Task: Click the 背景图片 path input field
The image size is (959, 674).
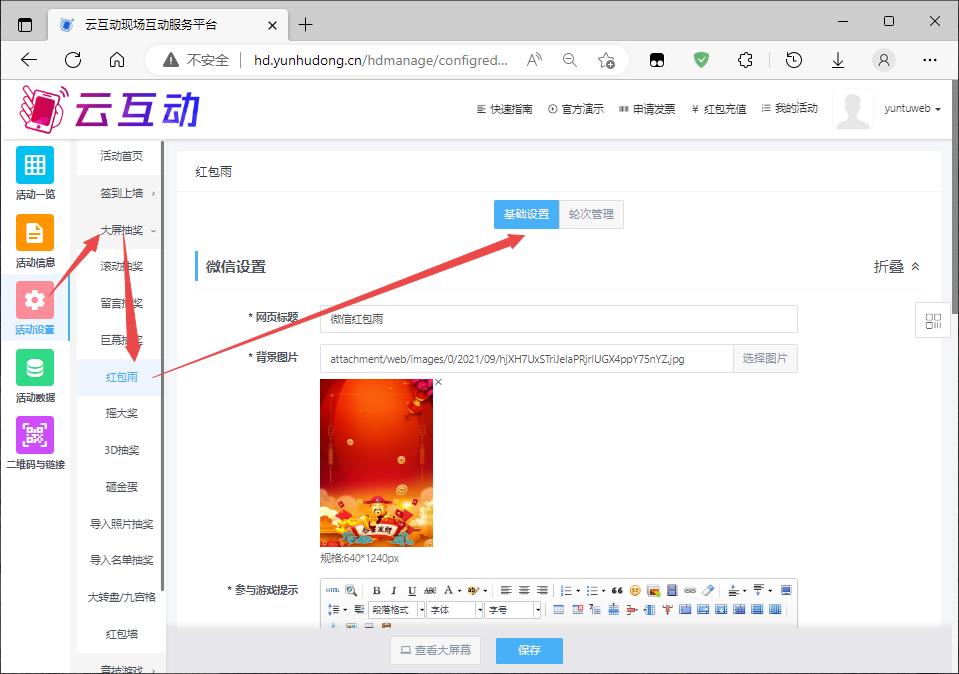Action: pos(527,358)
